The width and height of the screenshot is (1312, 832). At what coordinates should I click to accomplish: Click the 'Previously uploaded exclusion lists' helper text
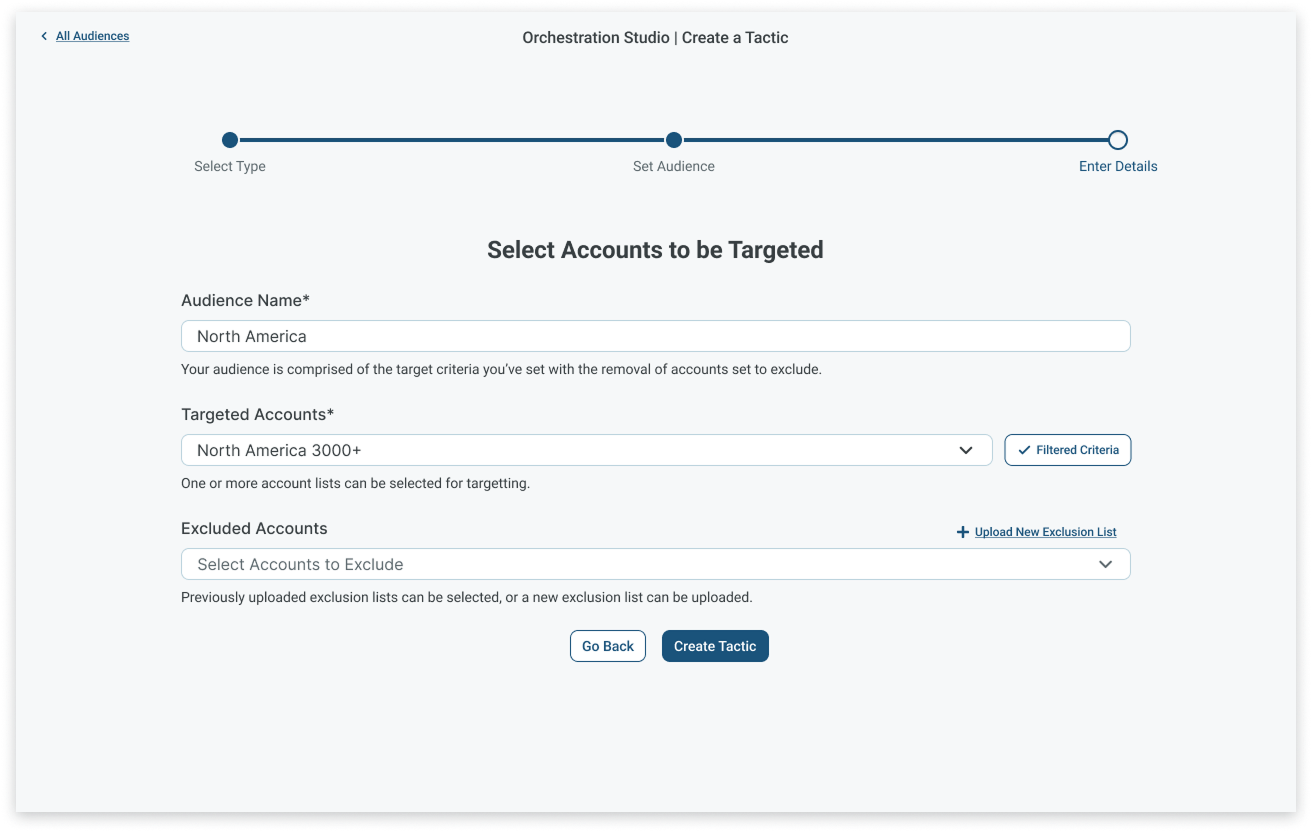[x=466, y=597]
